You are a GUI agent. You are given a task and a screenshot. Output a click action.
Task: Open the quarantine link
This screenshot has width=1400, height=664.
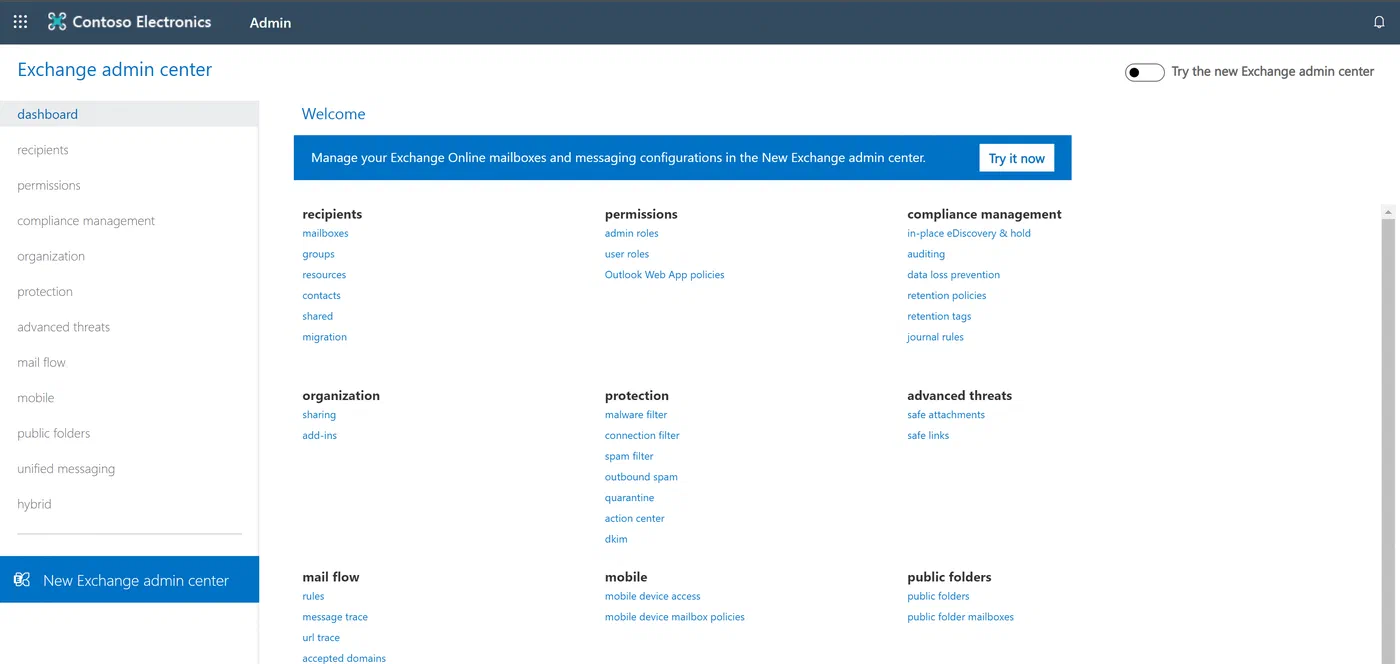point(629,498)
